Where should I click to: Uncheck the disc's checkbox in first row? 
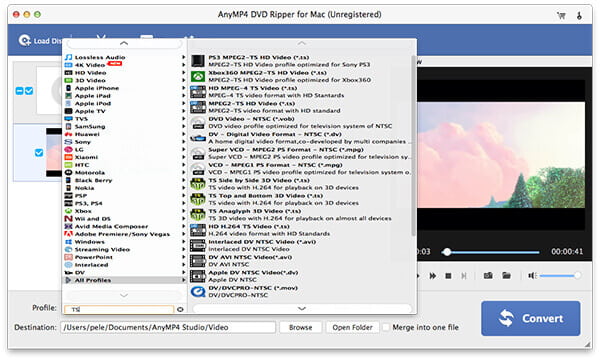click(29, 91)
